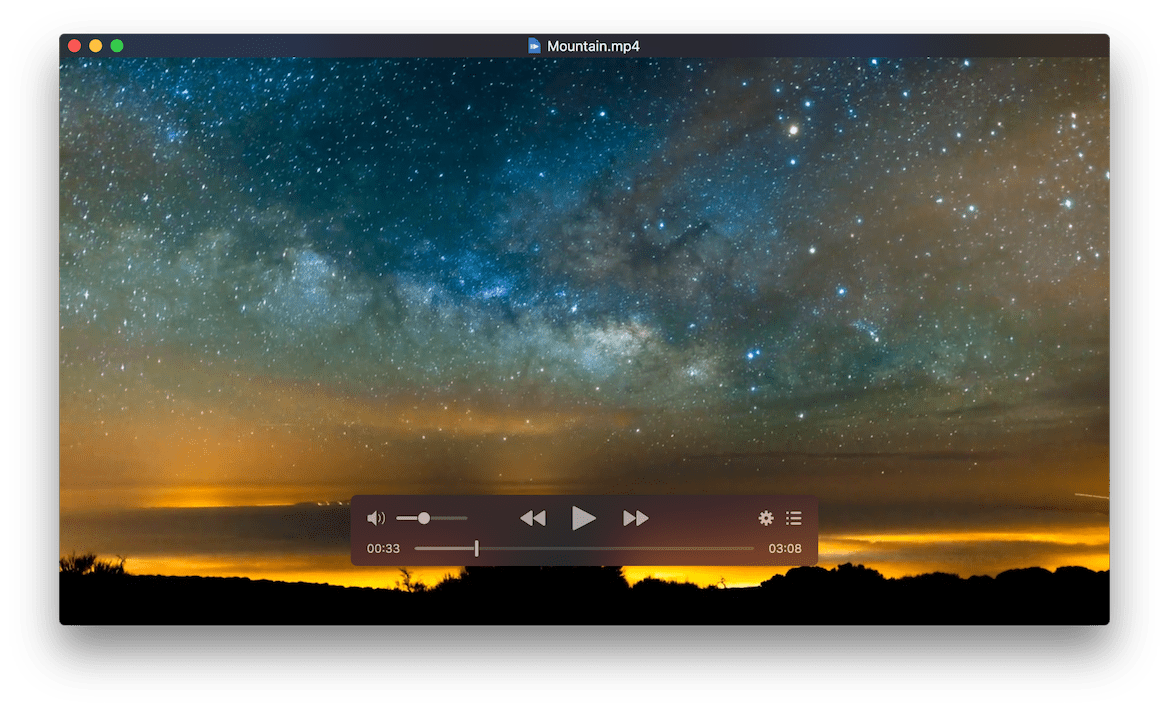Viewport: 1169px width, 710px height.
Task: Show the playlist list icon
Action: coord(794,518)
